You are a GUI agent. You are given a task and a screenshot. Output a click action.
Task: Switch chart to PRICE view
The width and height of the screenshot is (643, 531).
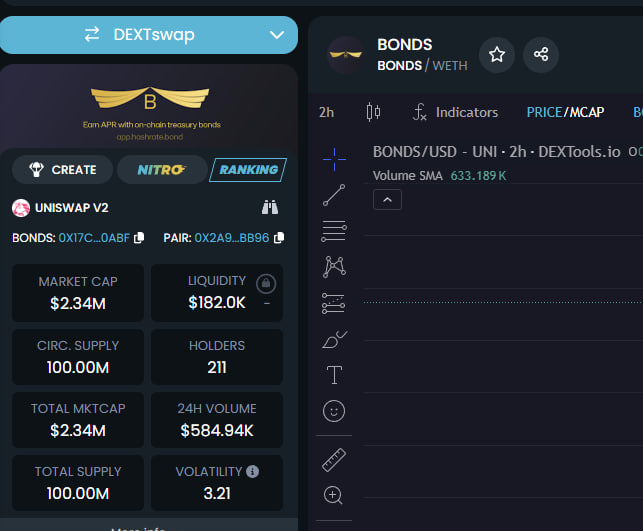coord(544,112)
